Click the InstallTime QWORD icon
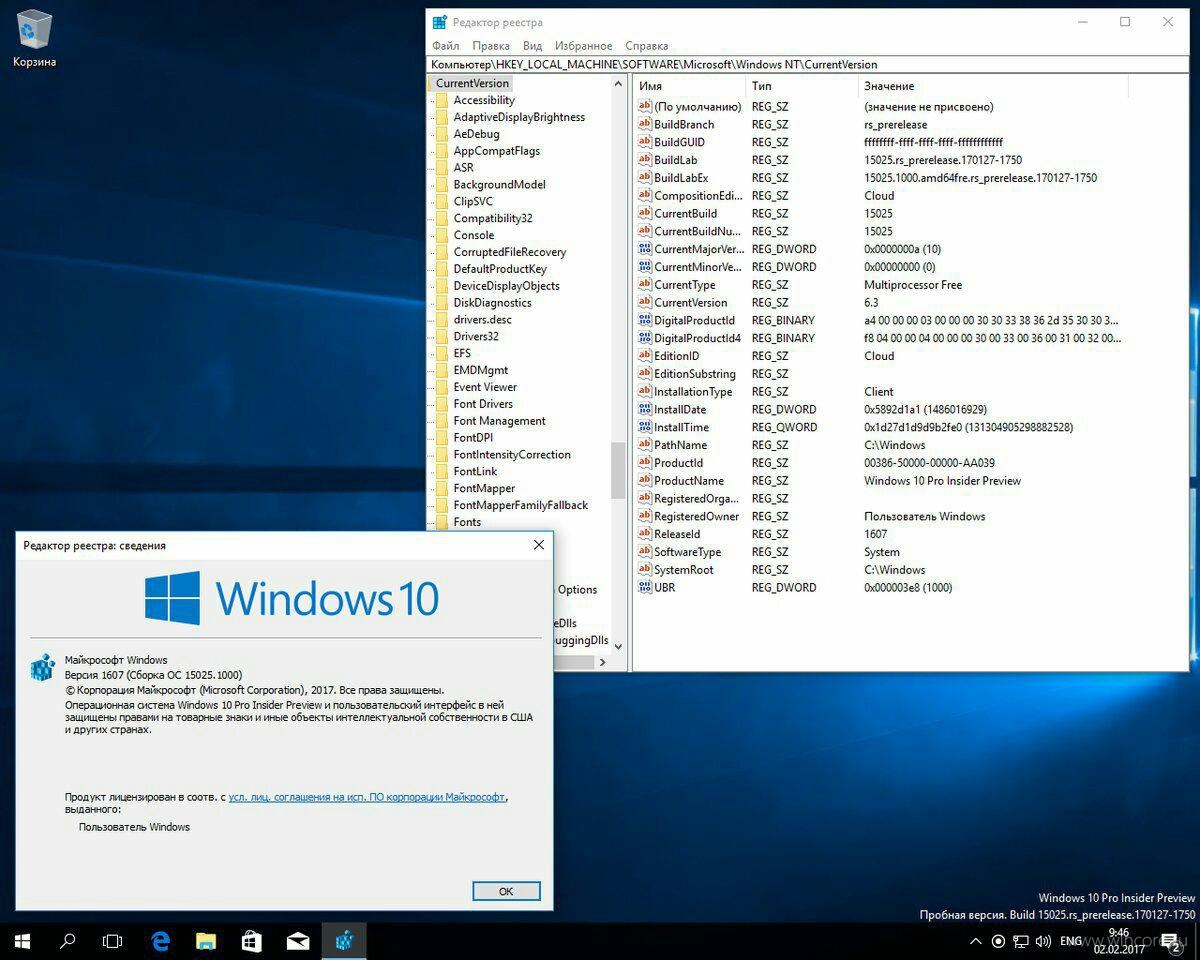This screenshot has width=1200, height=960. [645, 427]
